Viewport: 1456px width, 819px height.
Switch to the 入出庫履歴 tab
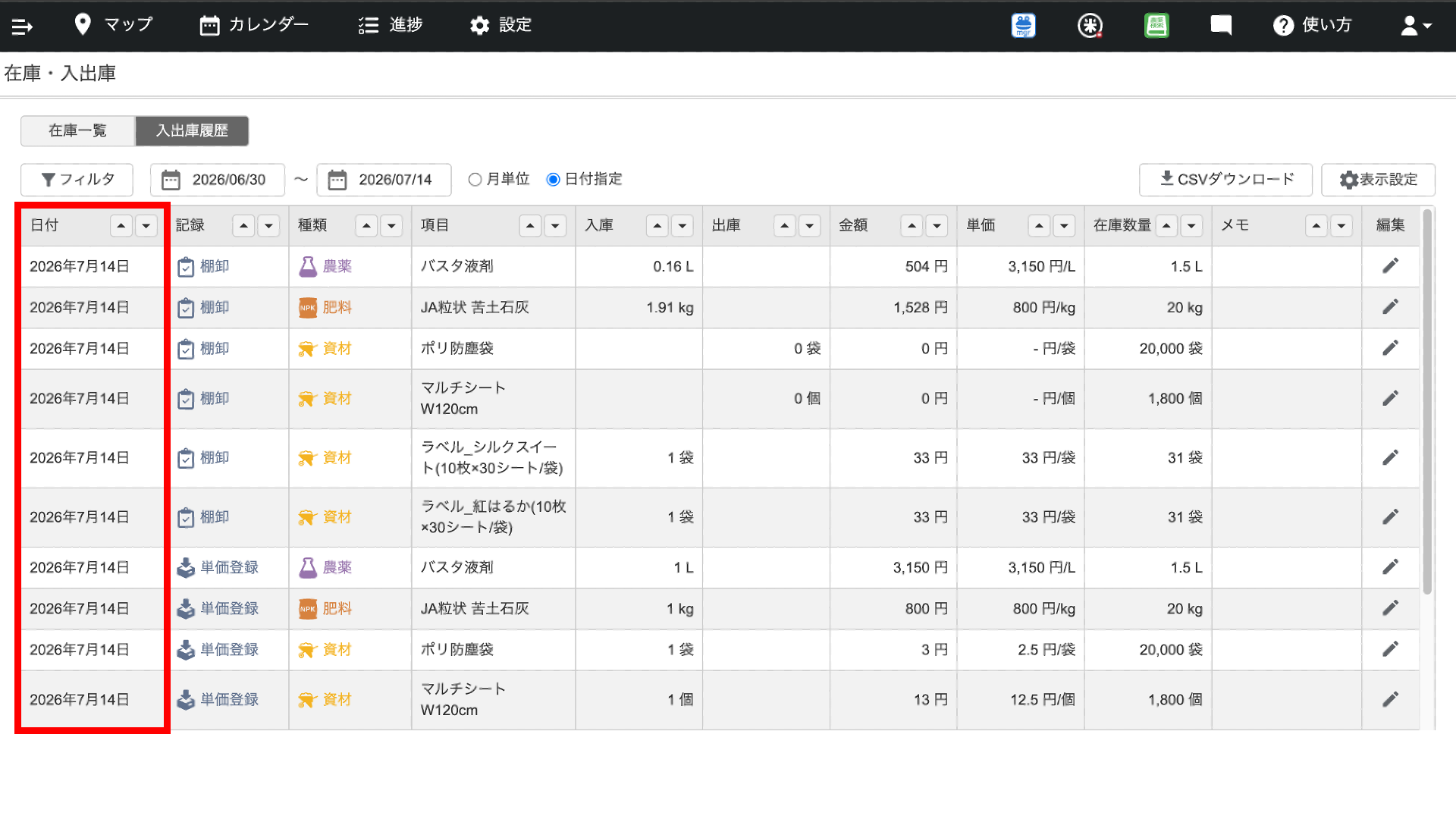point(192,130)
